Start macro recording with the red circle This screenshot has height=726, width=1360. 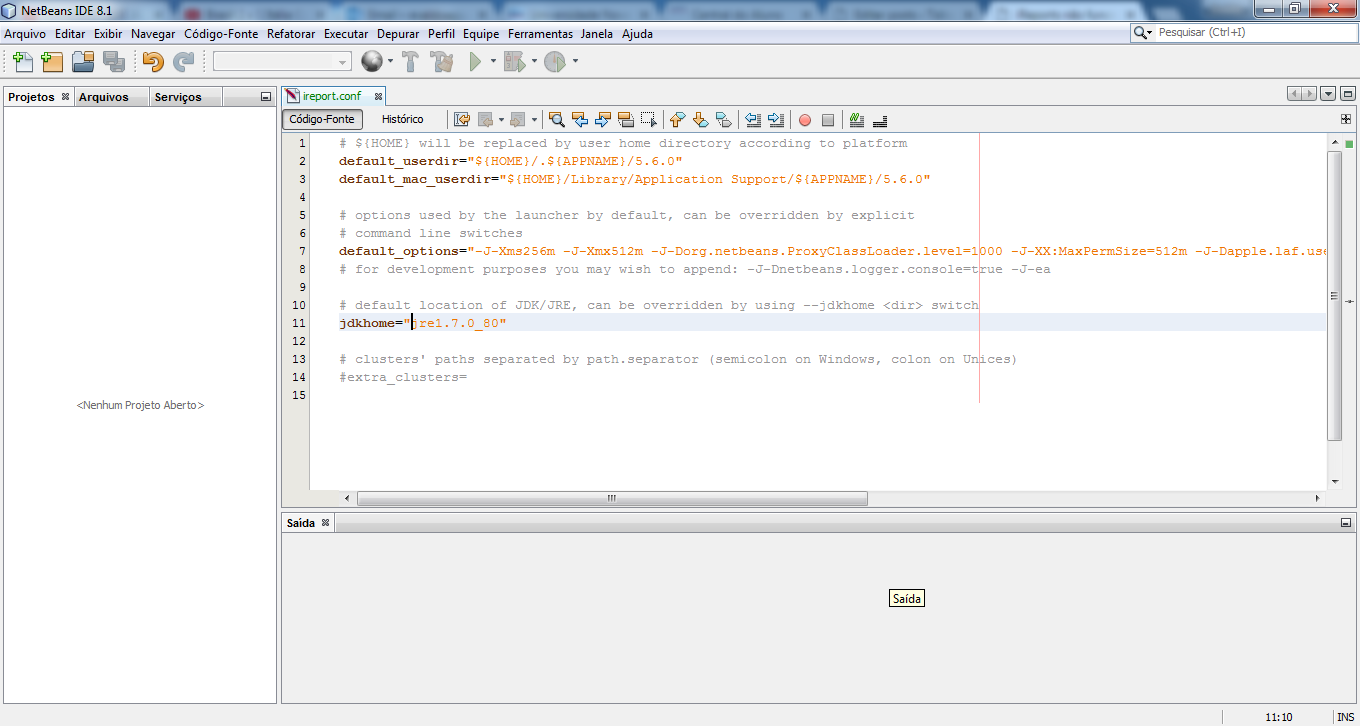point(805,120)
